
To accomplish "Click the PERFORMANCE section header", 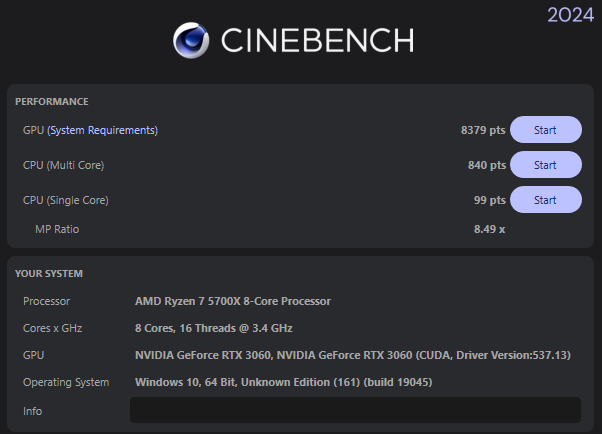I will [52, 101].
